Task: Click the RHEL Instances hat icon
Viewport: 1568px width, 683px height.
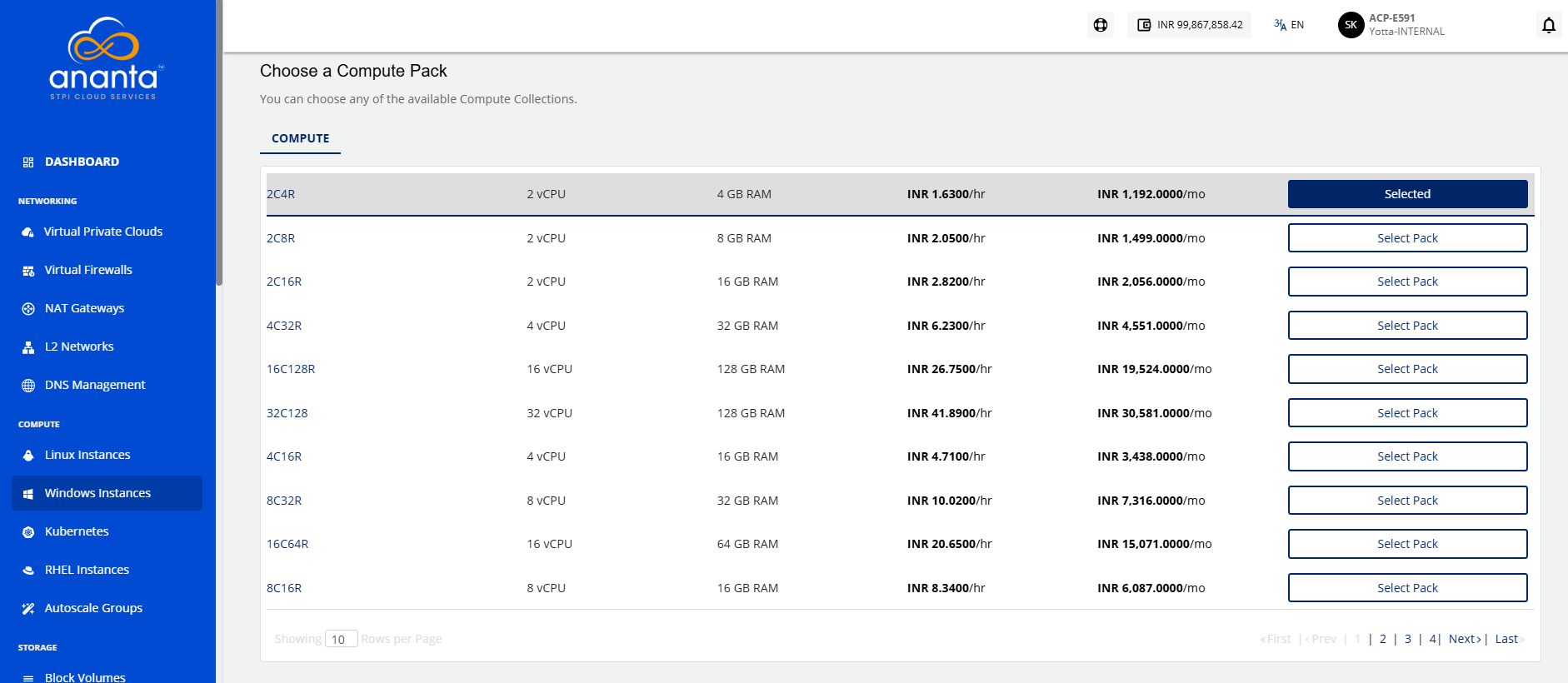Action: click(x=28, y=571)
